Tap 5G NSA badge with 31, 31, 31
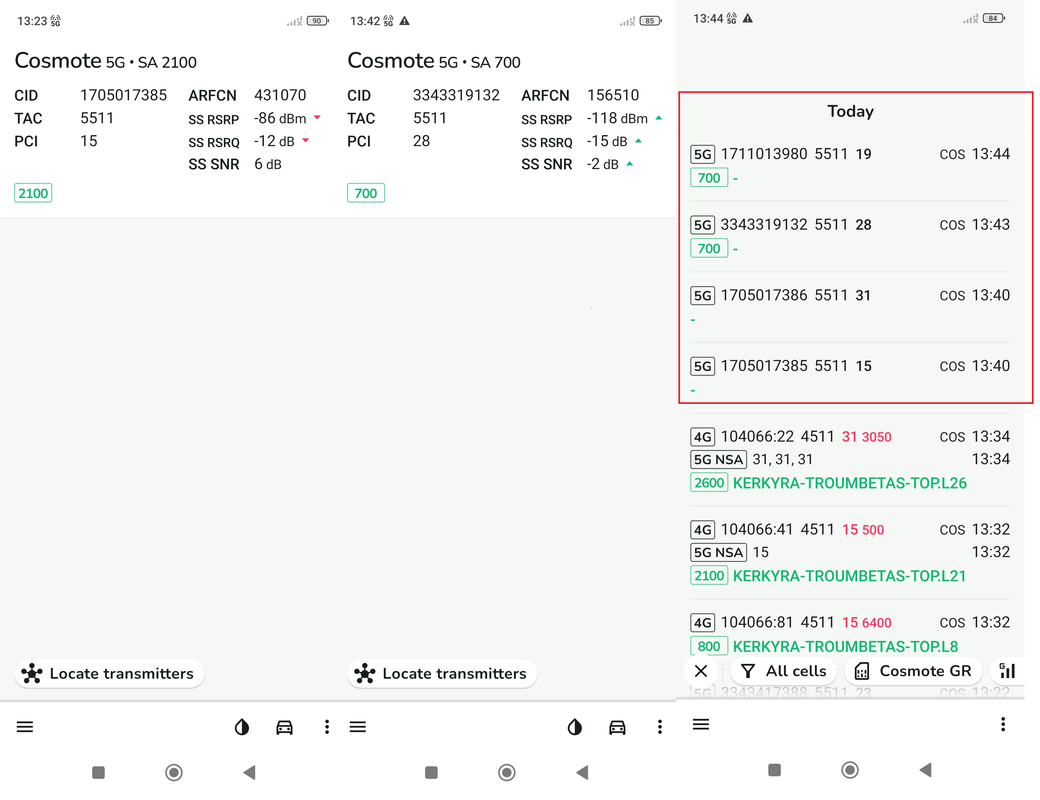1040x800 pixels. click(x=718, y=459)
